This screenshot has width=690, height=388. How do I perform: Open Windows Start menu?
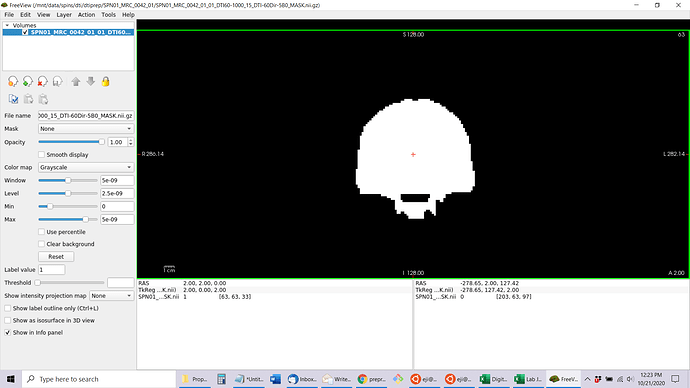(x=11, y=379)
